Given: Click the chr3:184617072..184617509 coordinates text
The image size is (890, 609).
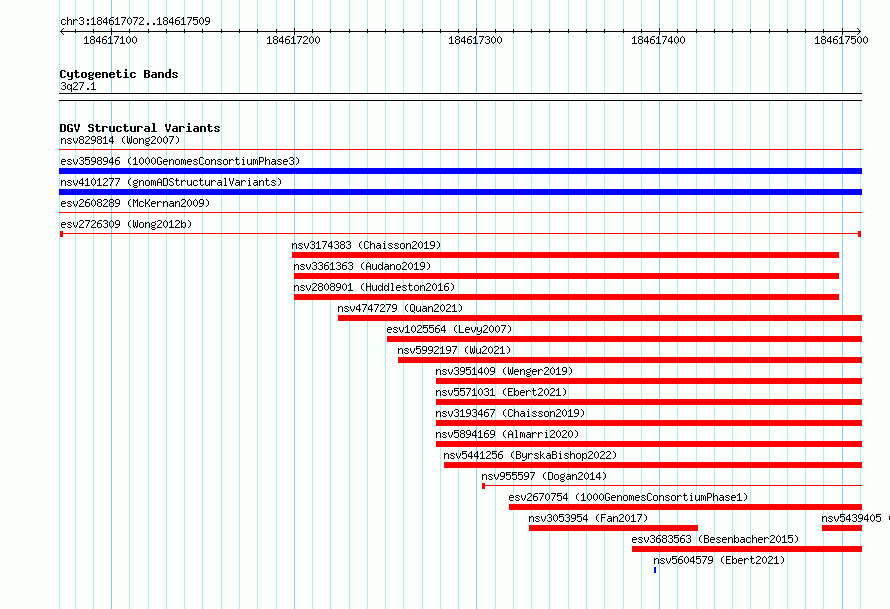Looking at the screenshot, I should [x=135, y=21].
